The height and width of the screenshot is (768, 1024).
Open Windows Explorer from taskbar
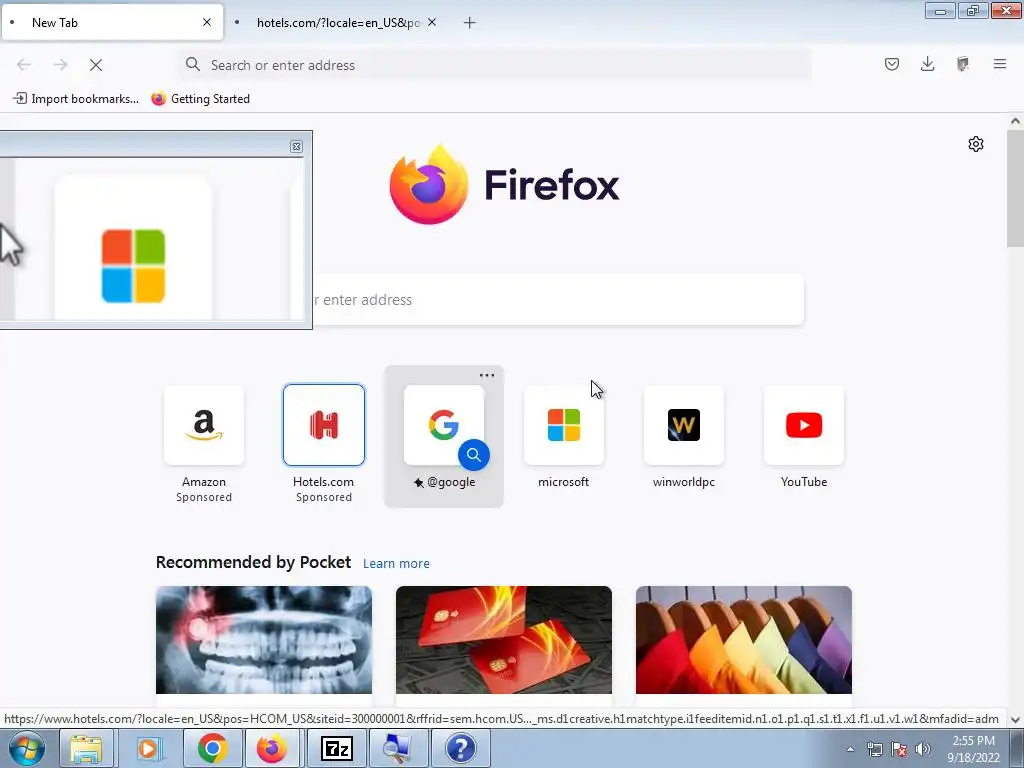86,748
